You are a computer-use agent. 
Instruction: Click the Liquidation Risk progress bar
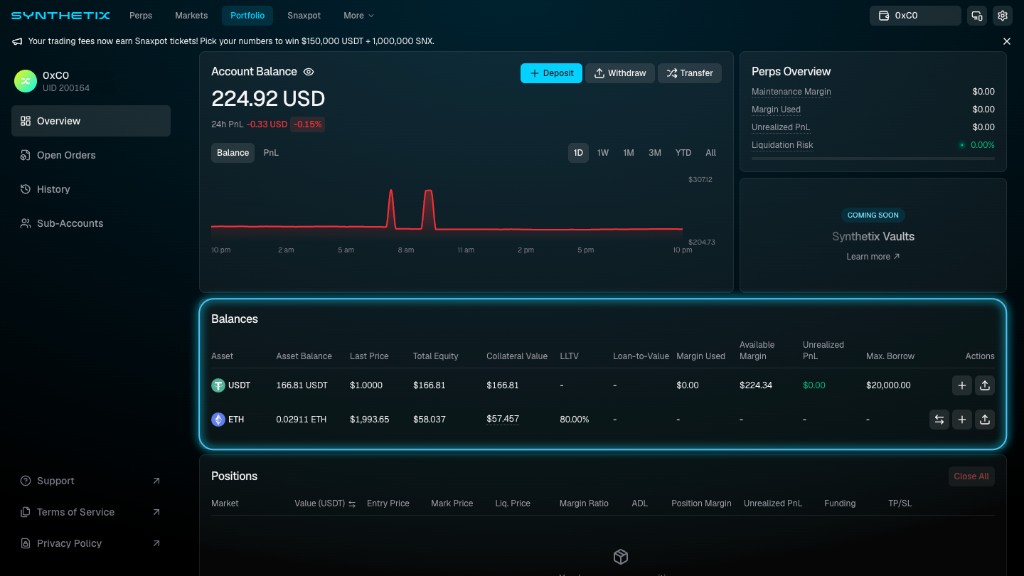(x=873, y=159)
